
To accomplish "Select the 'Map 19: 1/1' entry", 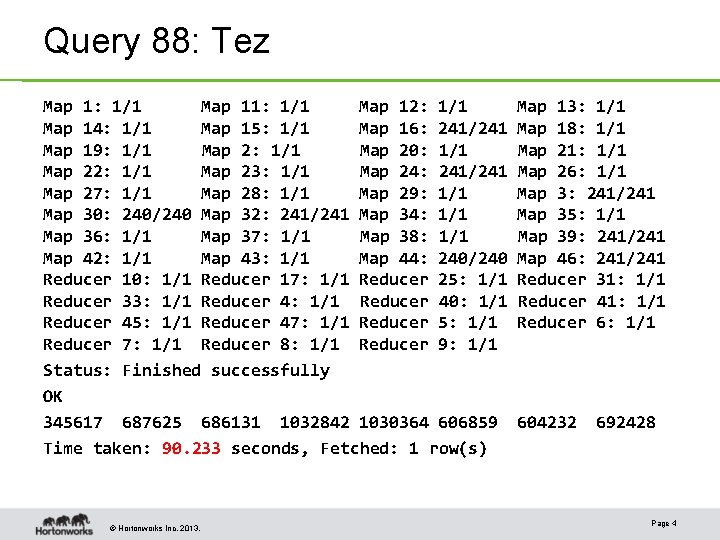I will point(97,150).
